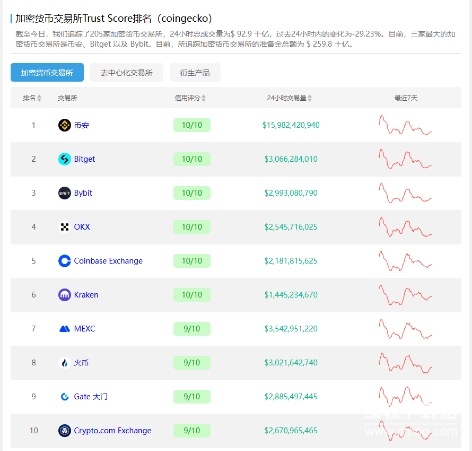The height and width of the screenshot is (451, 472).
Task: Open the MEXC exchange link
Action: coord(85,329)
